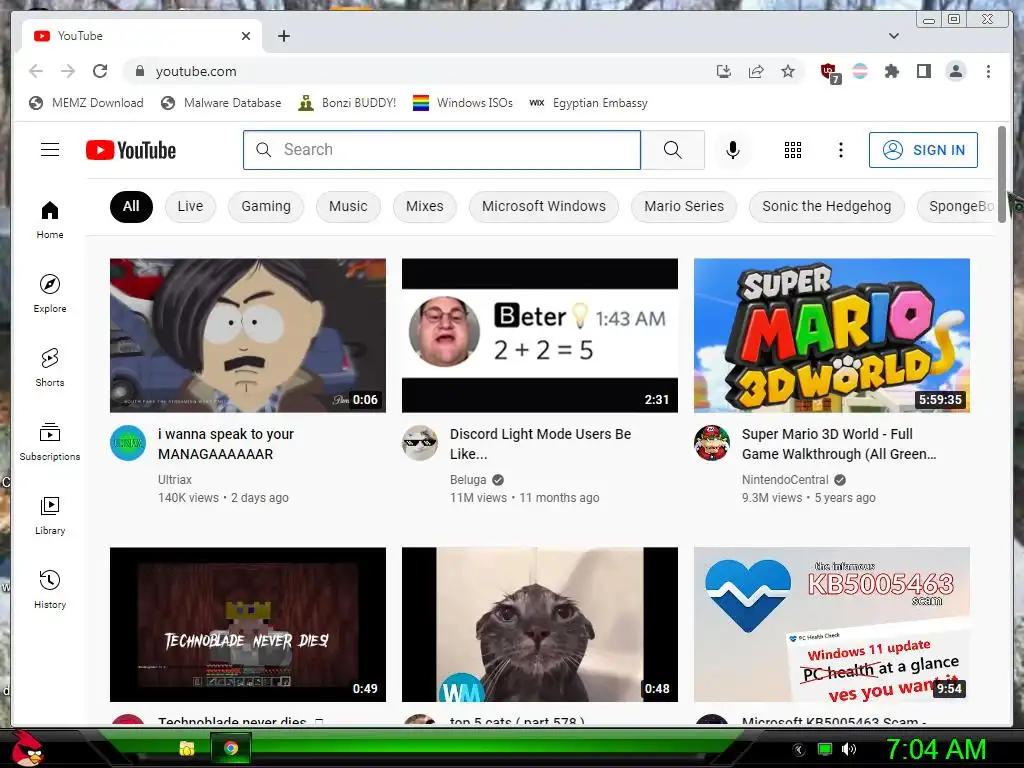The height and width of the screenshot is (768, 1024).
Task: Open the Chrome three-dot menu
Action: 988,71
